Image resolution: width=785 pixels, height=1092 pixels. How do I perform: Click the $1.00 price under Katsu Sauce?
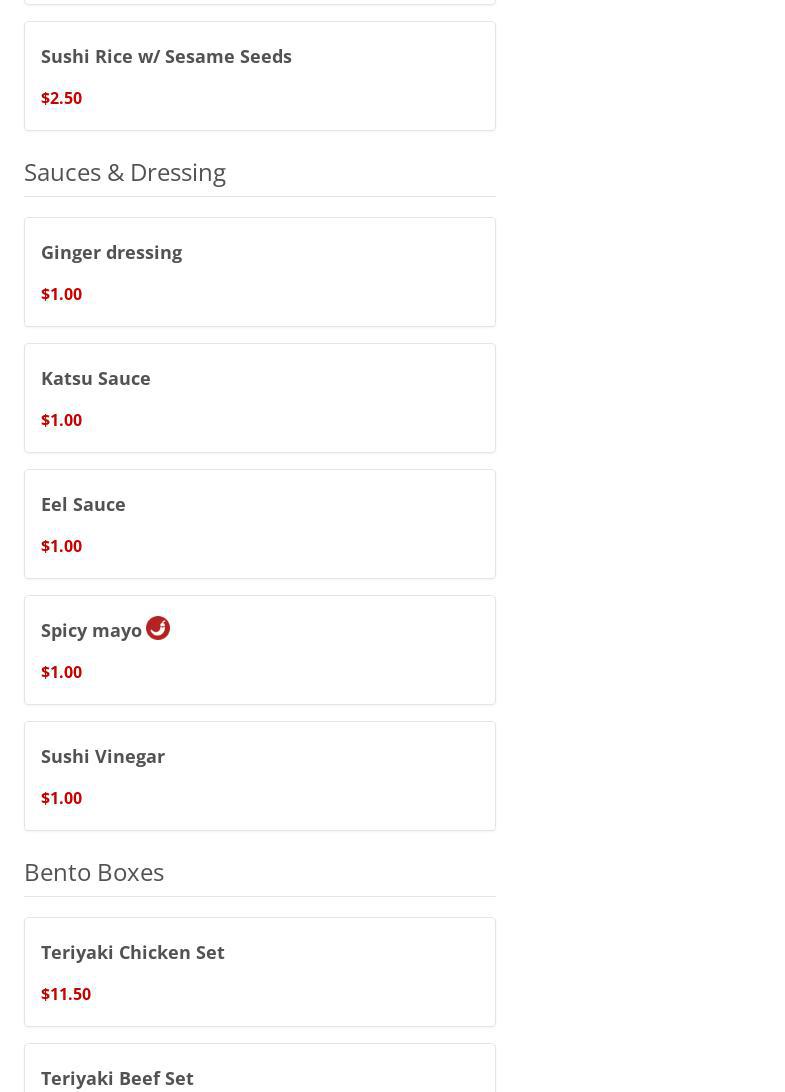(x=61, y=420)
